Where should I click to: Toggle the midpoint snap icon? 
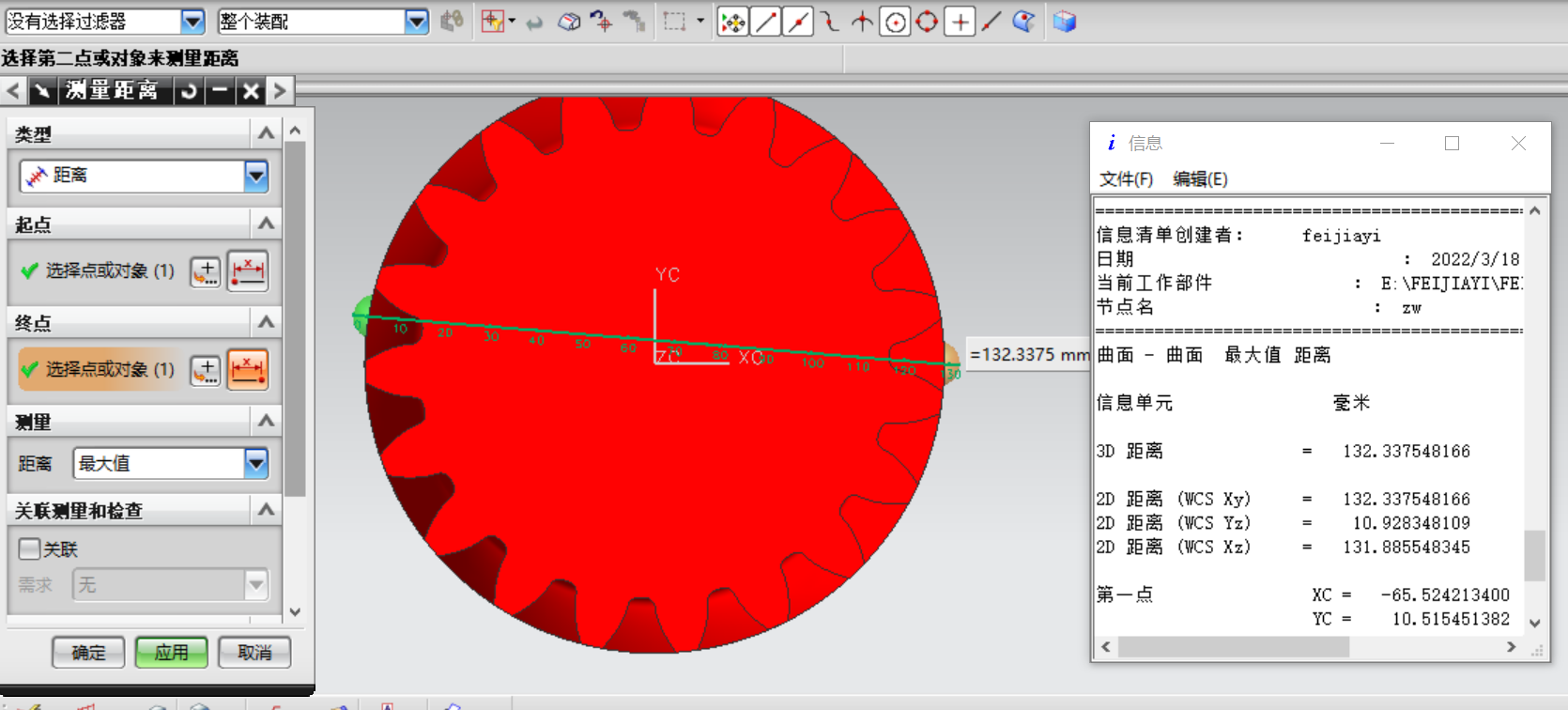point(798,22)
